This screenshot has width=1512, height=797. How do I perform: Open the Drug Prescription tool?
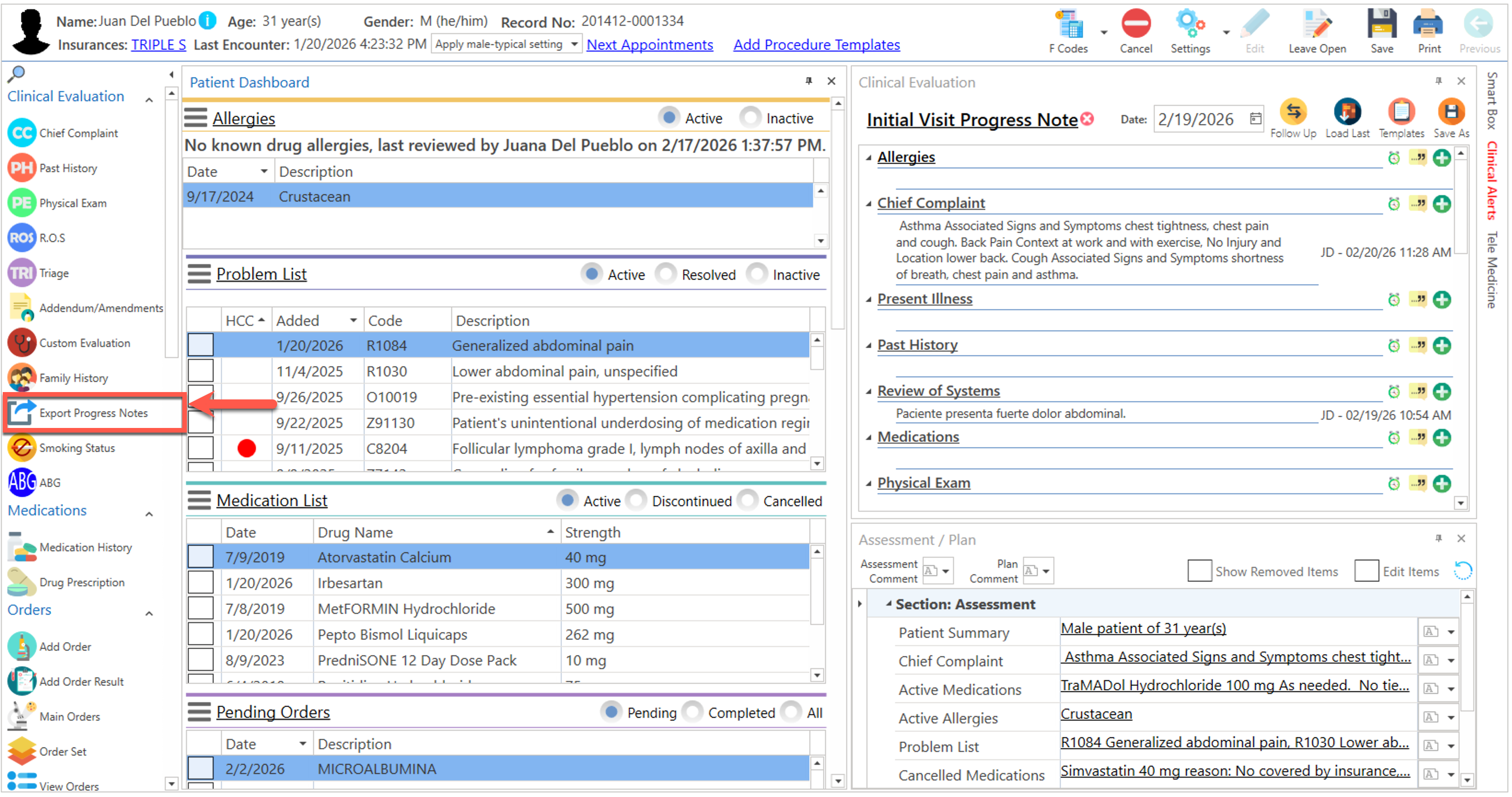tap(22, 582)
